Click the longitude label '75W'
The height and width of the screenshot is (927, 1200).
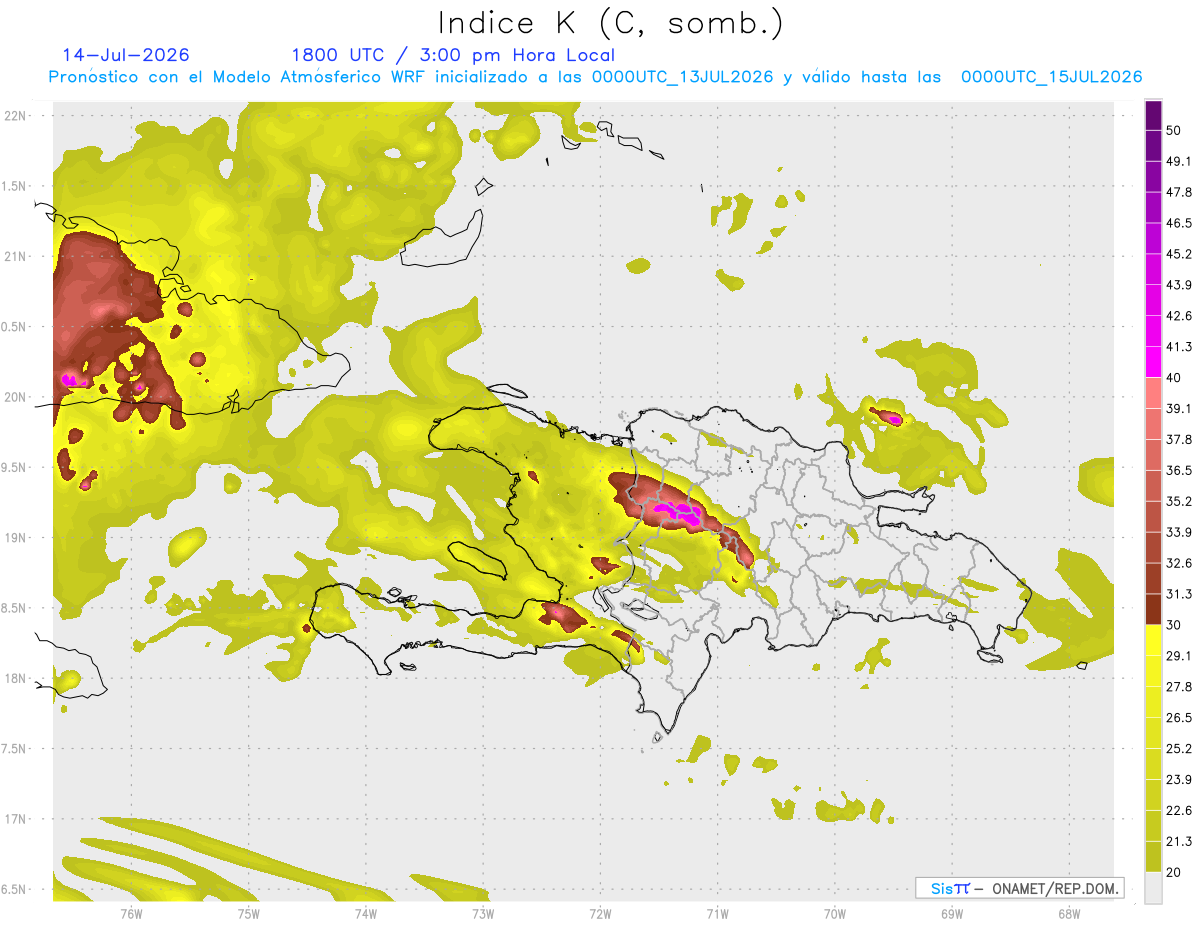pos(249,914)
